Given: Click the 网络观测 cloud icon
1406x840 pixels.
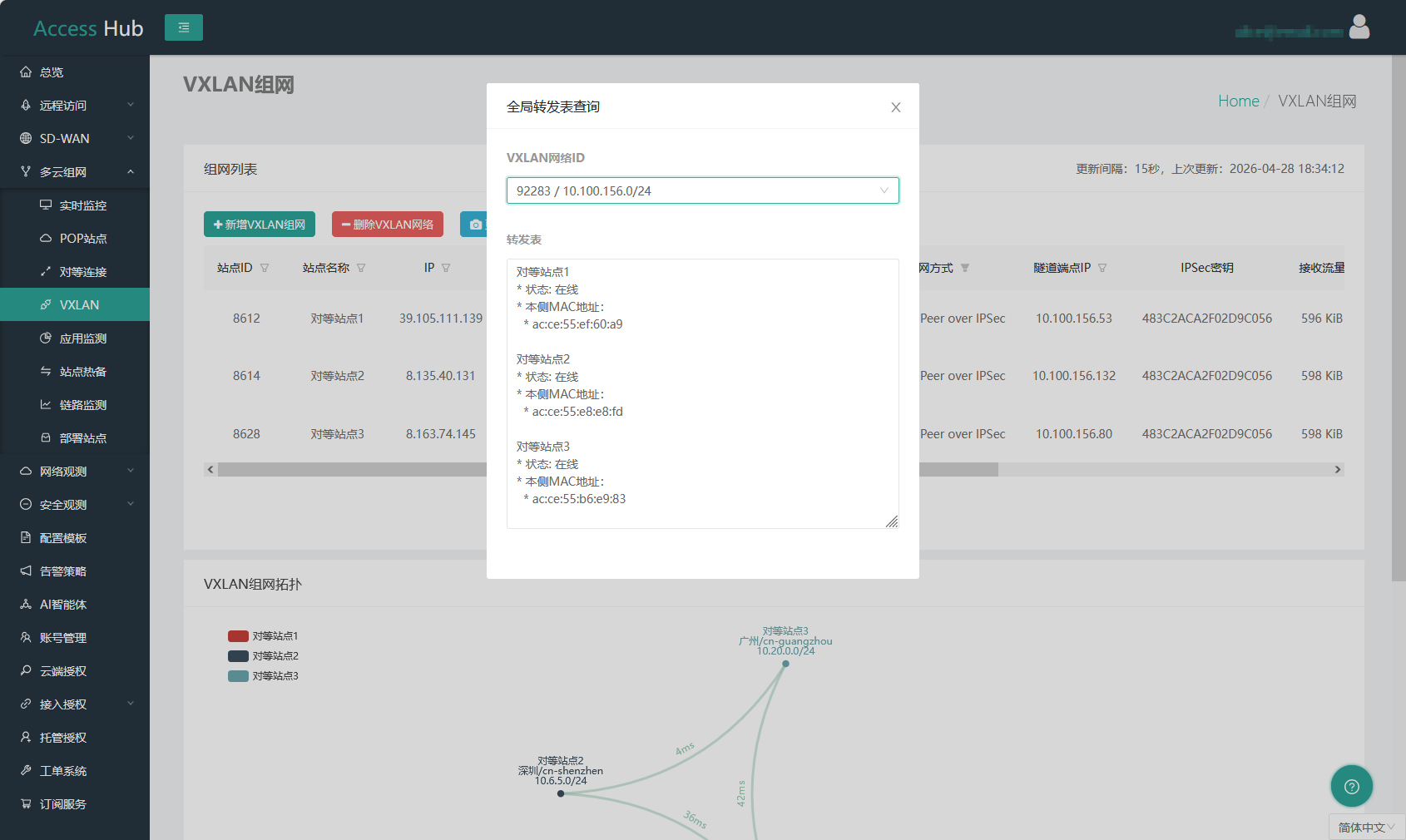Looking at the screenshot, I should 26,472.
